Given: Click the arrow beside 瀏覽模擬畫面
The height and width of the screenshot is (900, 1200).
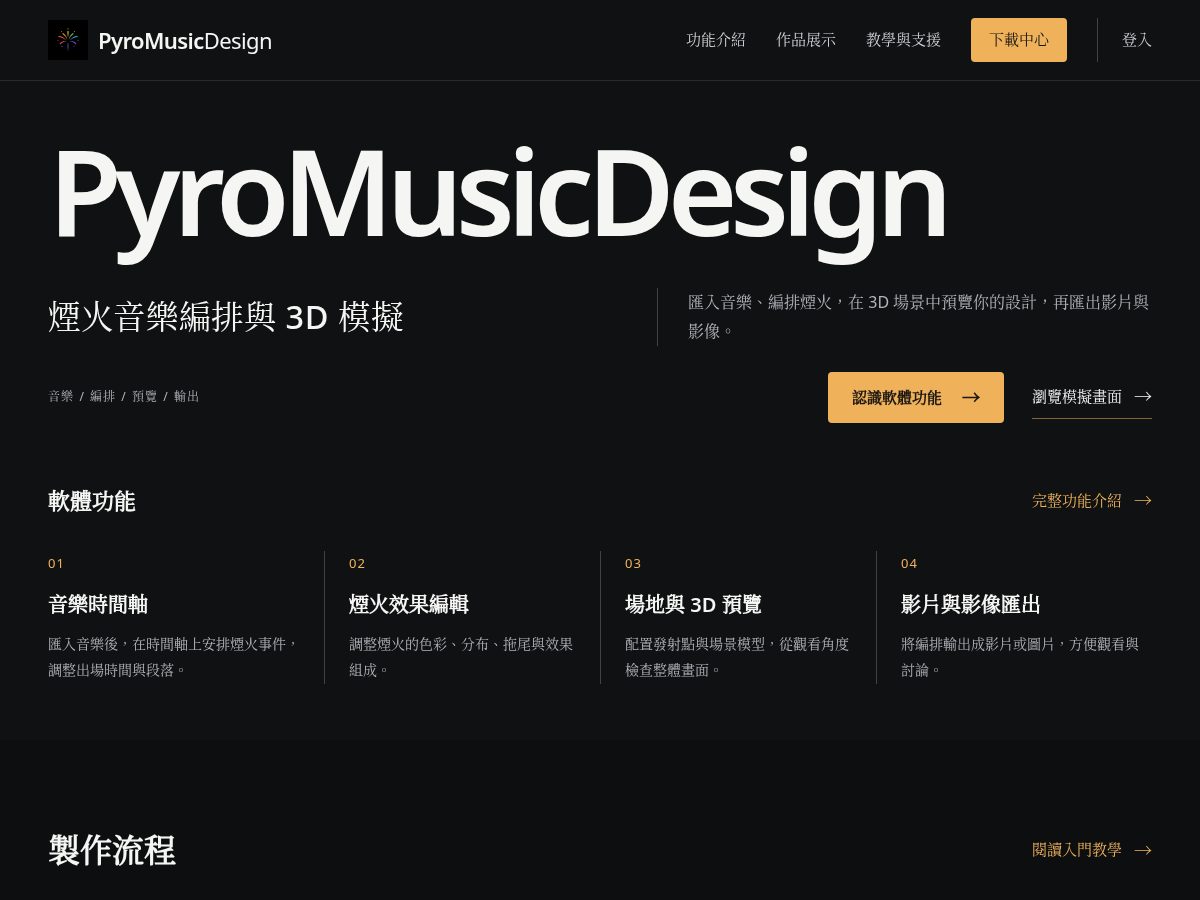Looking at the screenshot, I should 1143,397.
